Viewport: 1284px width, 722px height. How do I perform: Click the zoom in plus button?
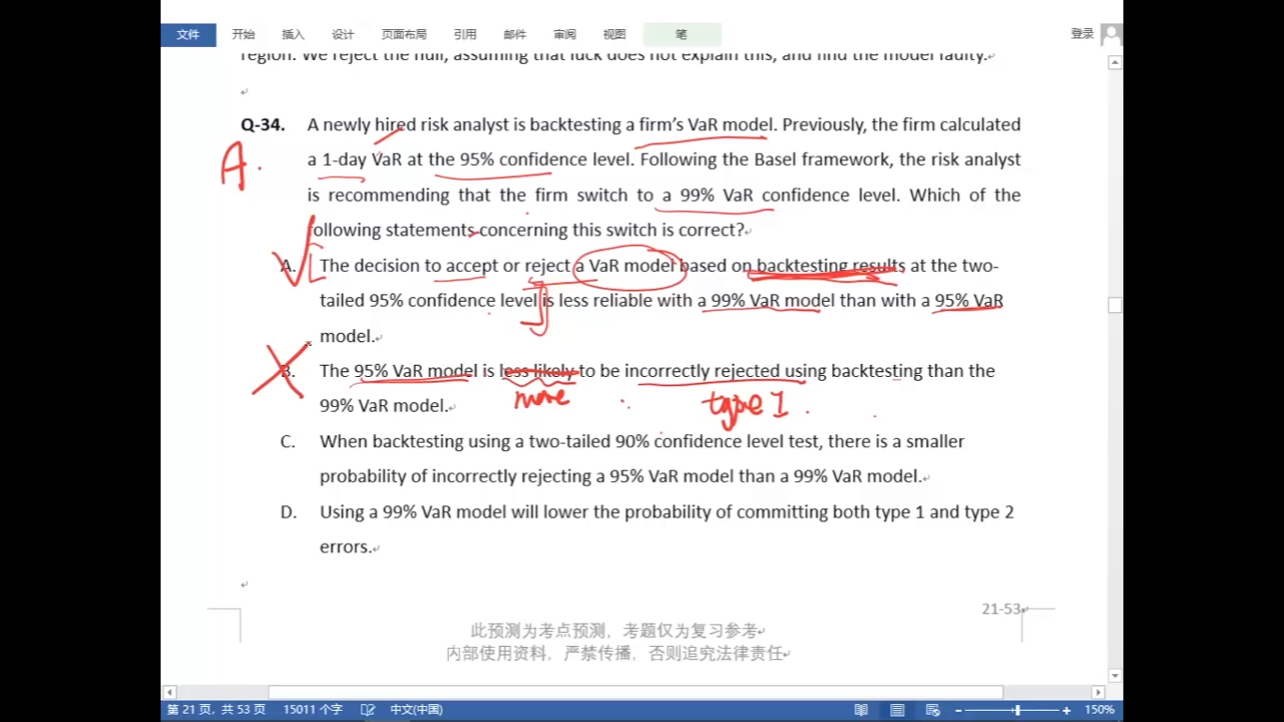1066,710
